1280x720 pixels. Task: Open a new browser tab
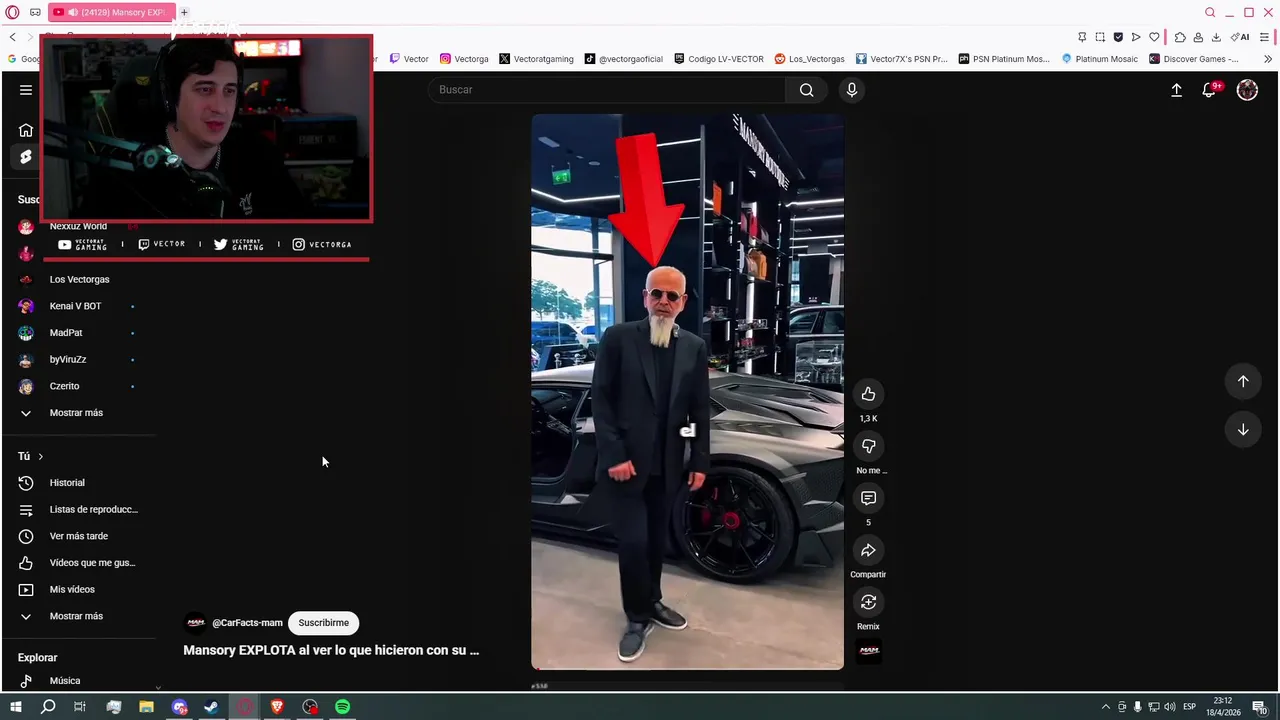[184, 12]
